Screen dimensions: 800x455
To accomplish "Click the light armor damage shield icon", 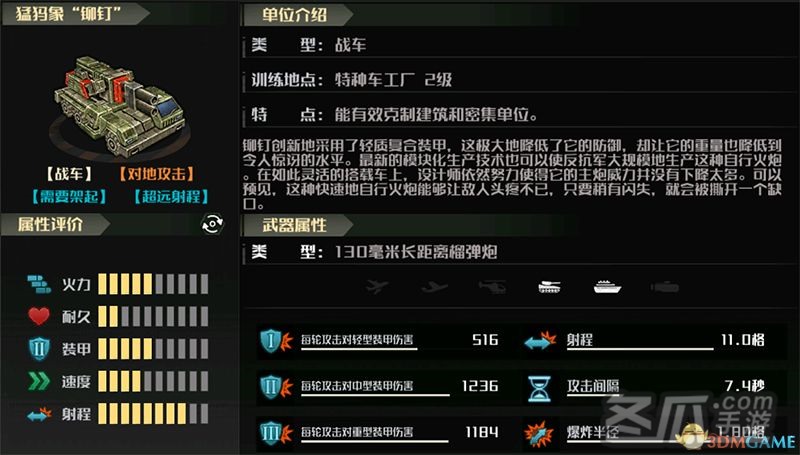I will pyautogui.click(x=276, y=341).
